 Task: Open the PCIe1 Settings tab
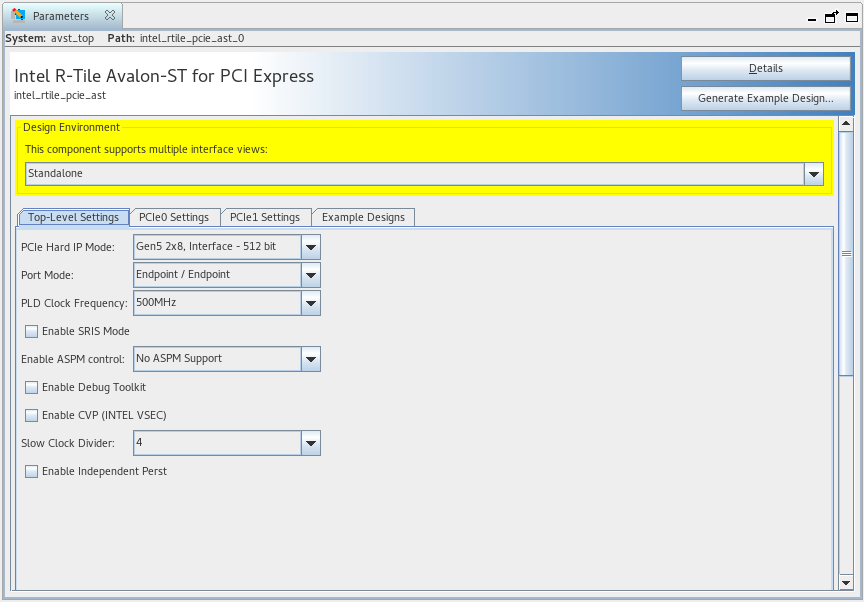(264, 217)
